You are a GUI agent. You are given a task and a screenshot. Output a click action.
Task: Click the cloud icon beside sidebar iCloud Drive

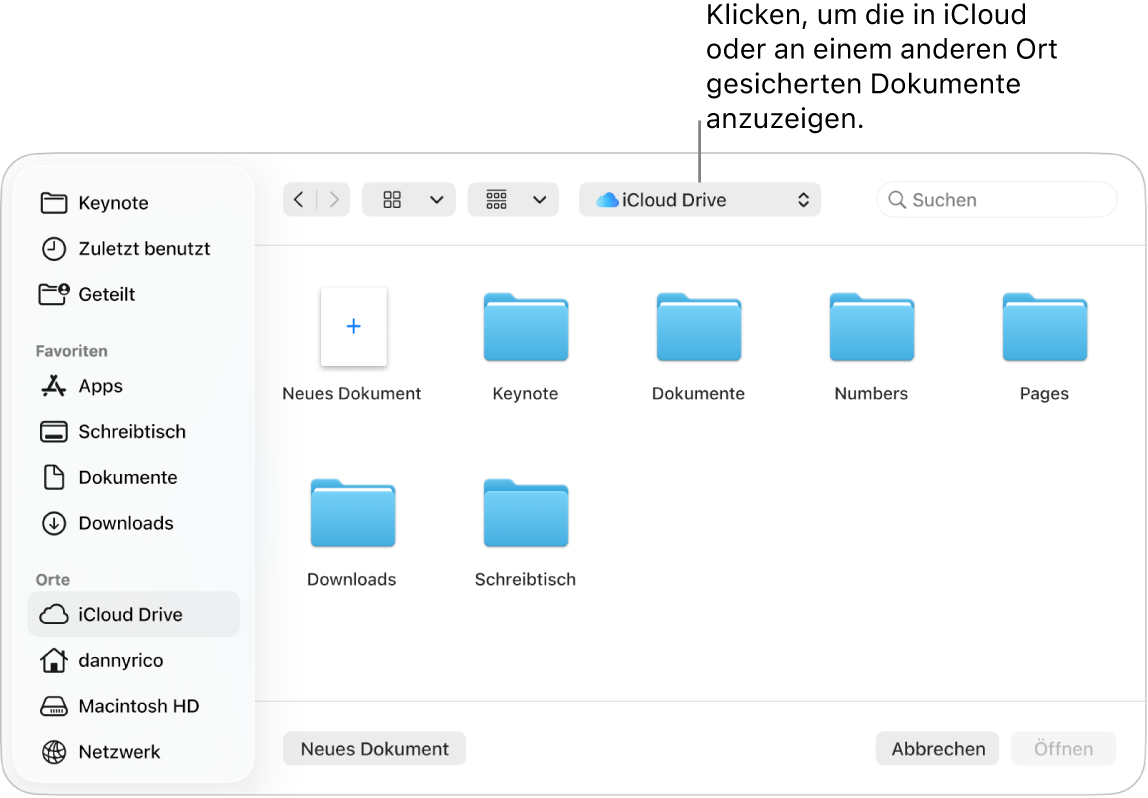[53, 614]
